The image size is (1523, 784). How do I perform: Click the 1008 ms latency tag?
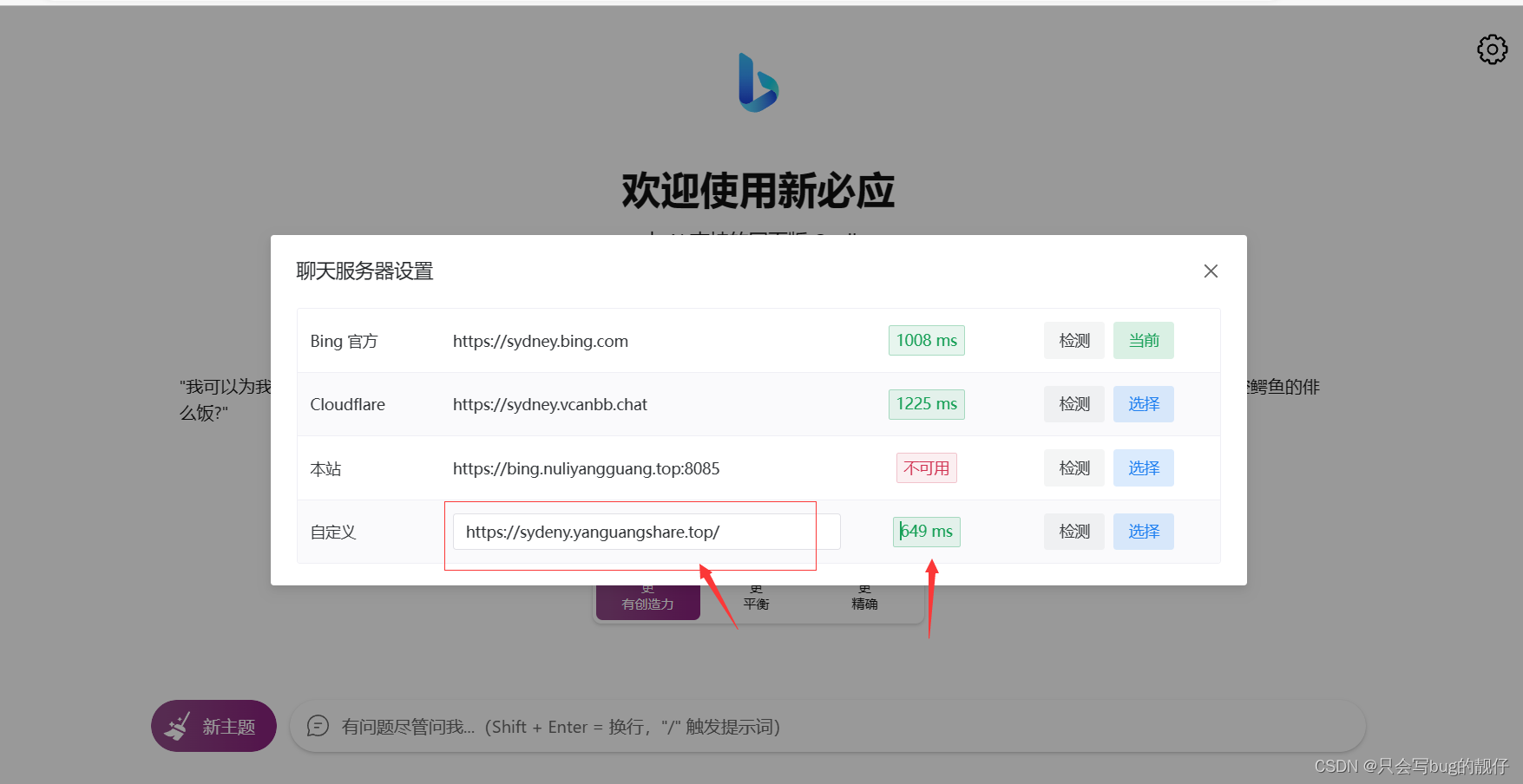pyautogui.click(x=927, y=341)
